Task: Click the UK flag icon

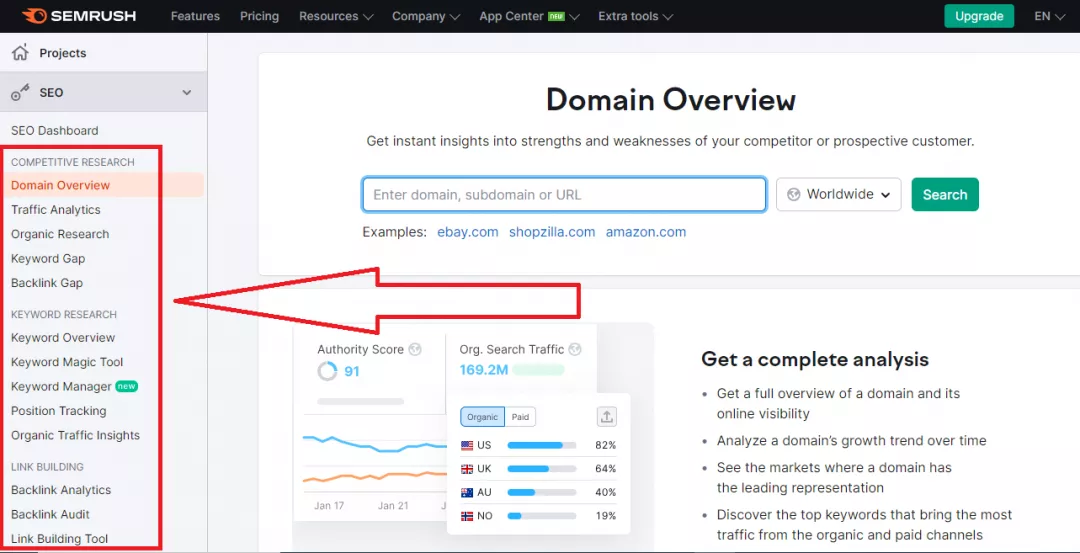Action: click(467, 469)
